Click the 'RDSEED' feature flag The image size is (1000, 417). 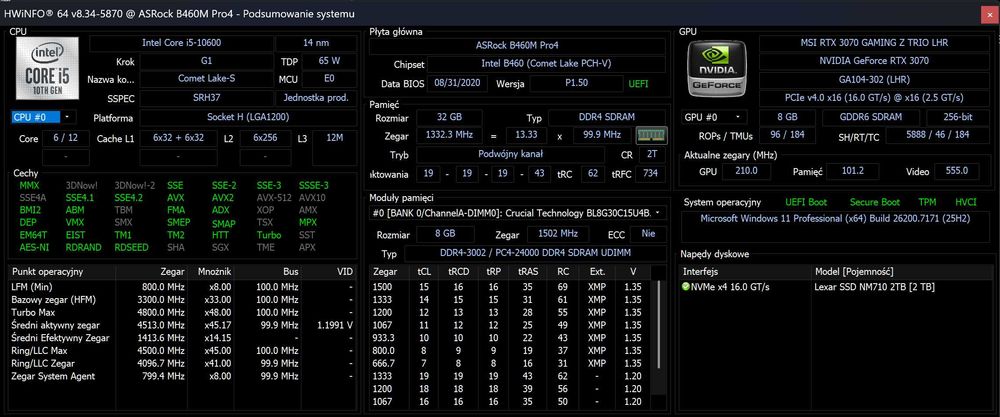[x=133, y=247]
